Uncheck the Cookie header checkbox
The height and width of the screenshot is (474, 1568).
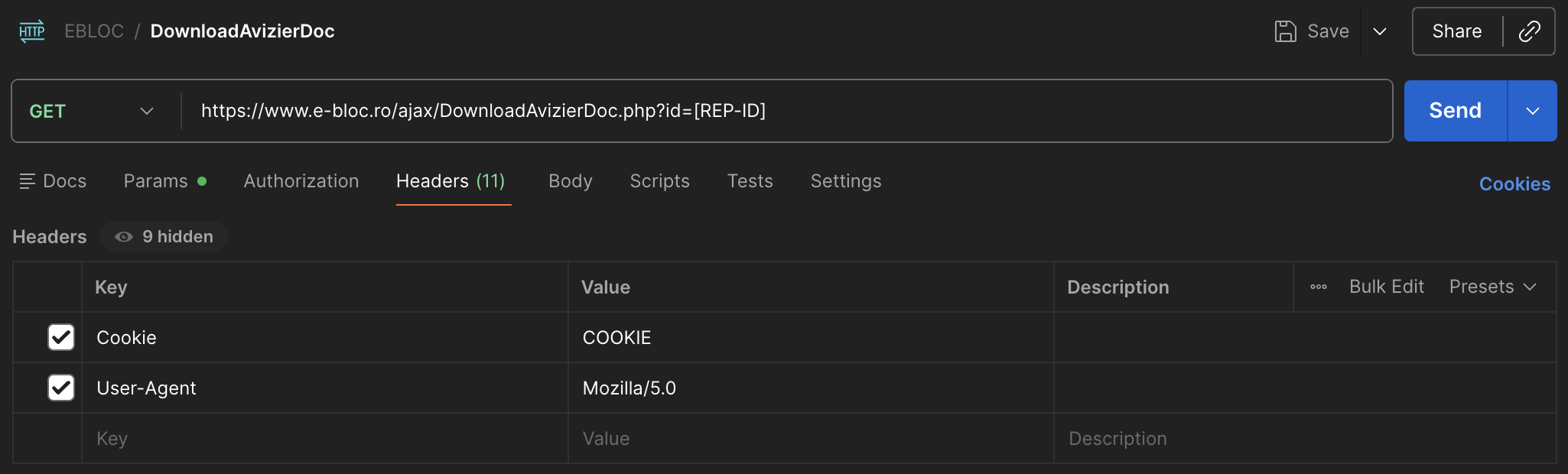[61, 337]
